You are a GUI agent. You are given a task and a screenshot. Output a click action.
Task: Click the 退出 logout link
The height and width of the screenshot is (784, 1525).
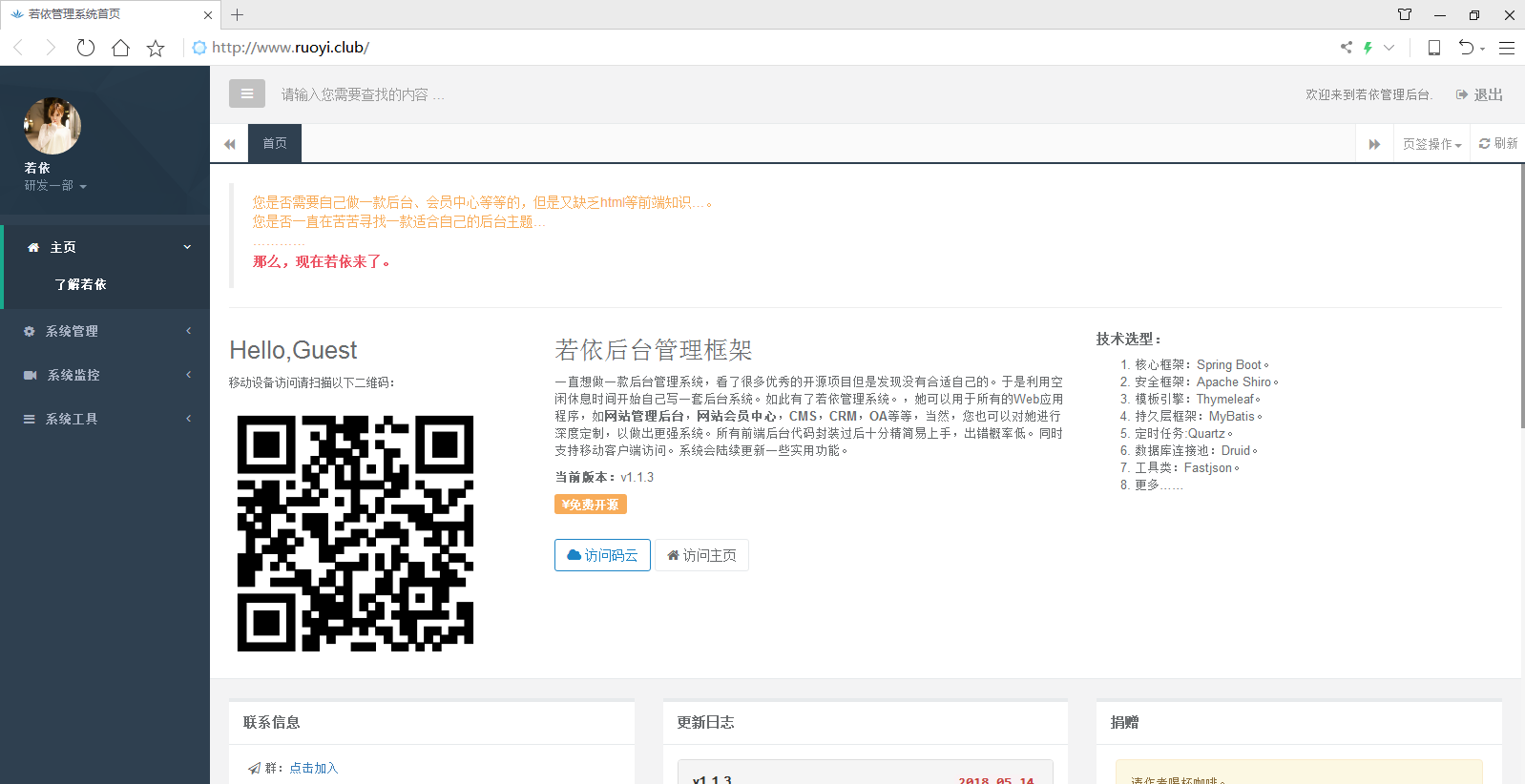pos(1479,94)
